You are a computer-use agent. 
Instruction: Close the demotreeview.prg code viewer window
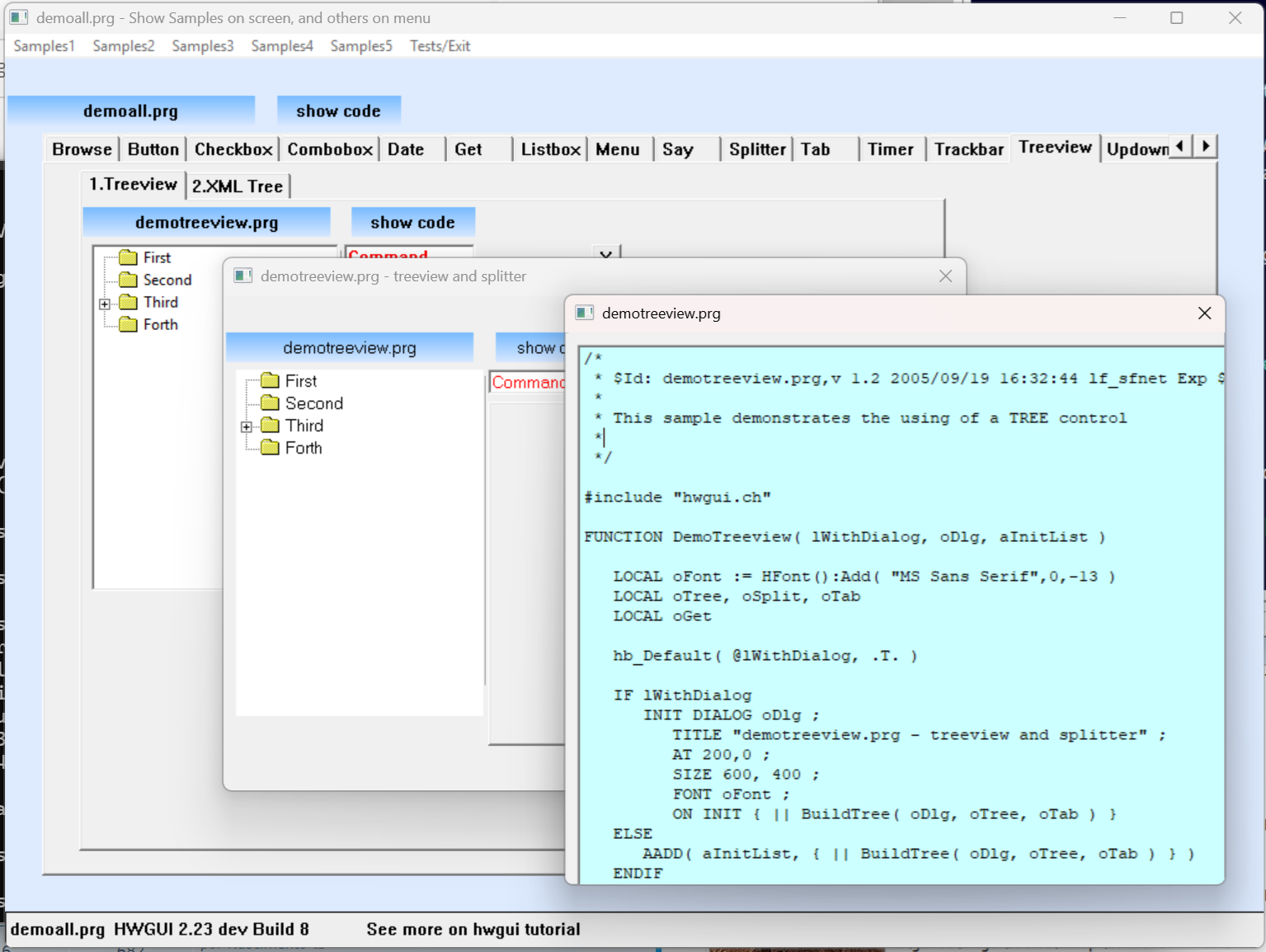click(1204, 313)
